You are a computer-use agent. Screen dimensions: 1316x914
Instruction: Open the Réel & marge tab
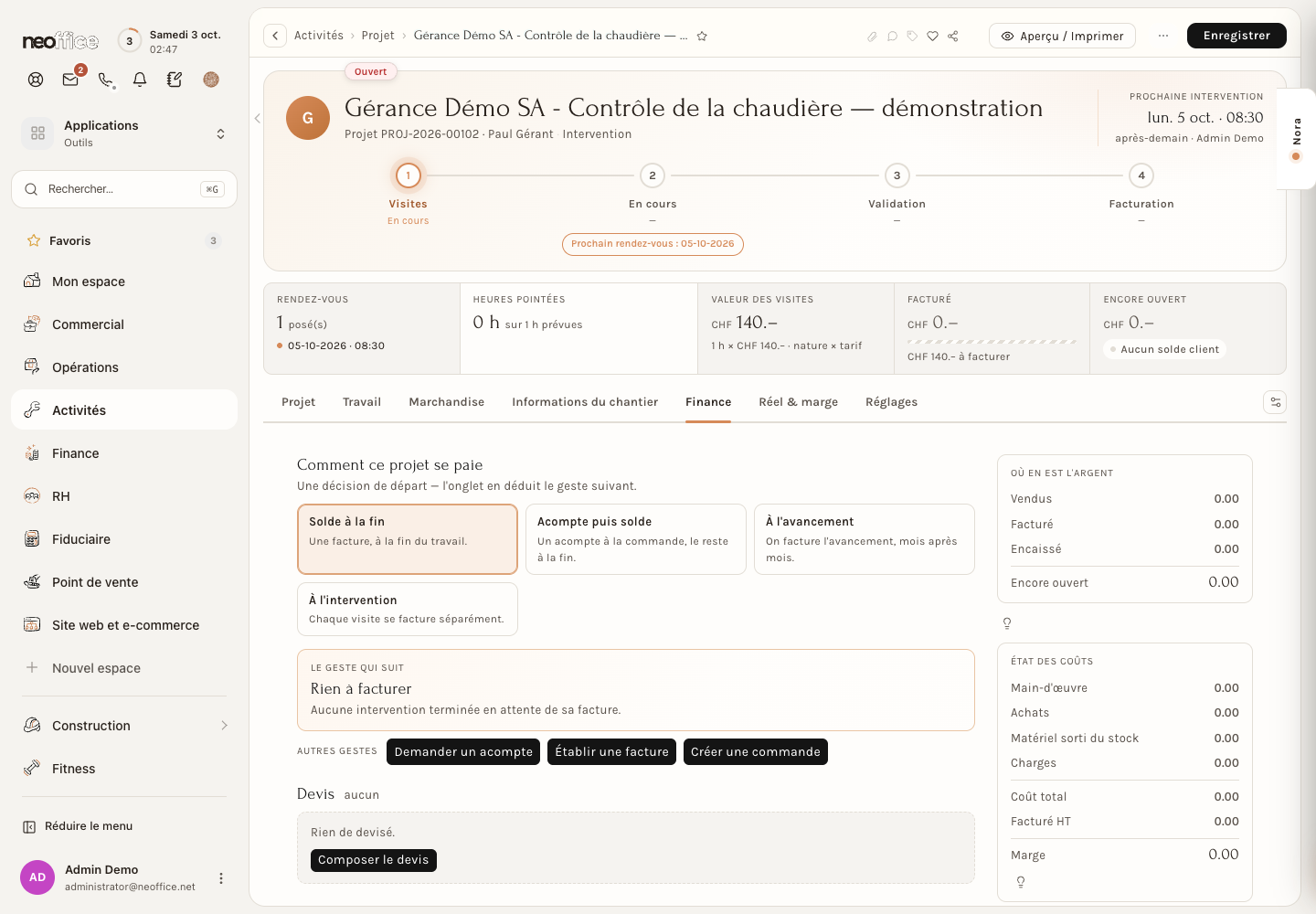[798, 402]
